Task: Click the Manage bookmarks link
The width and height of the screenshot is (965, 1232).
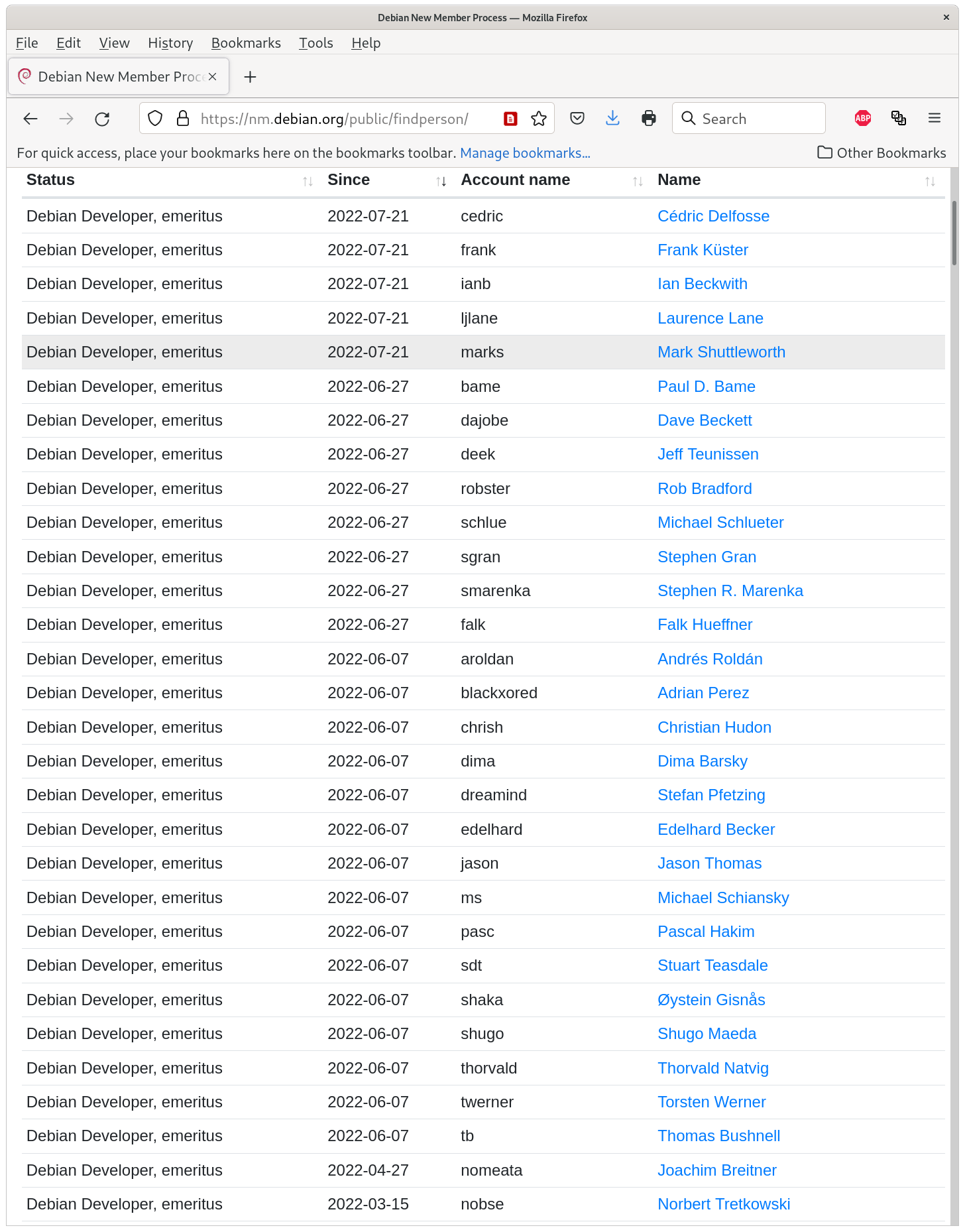Action: (x=525, y=153)
